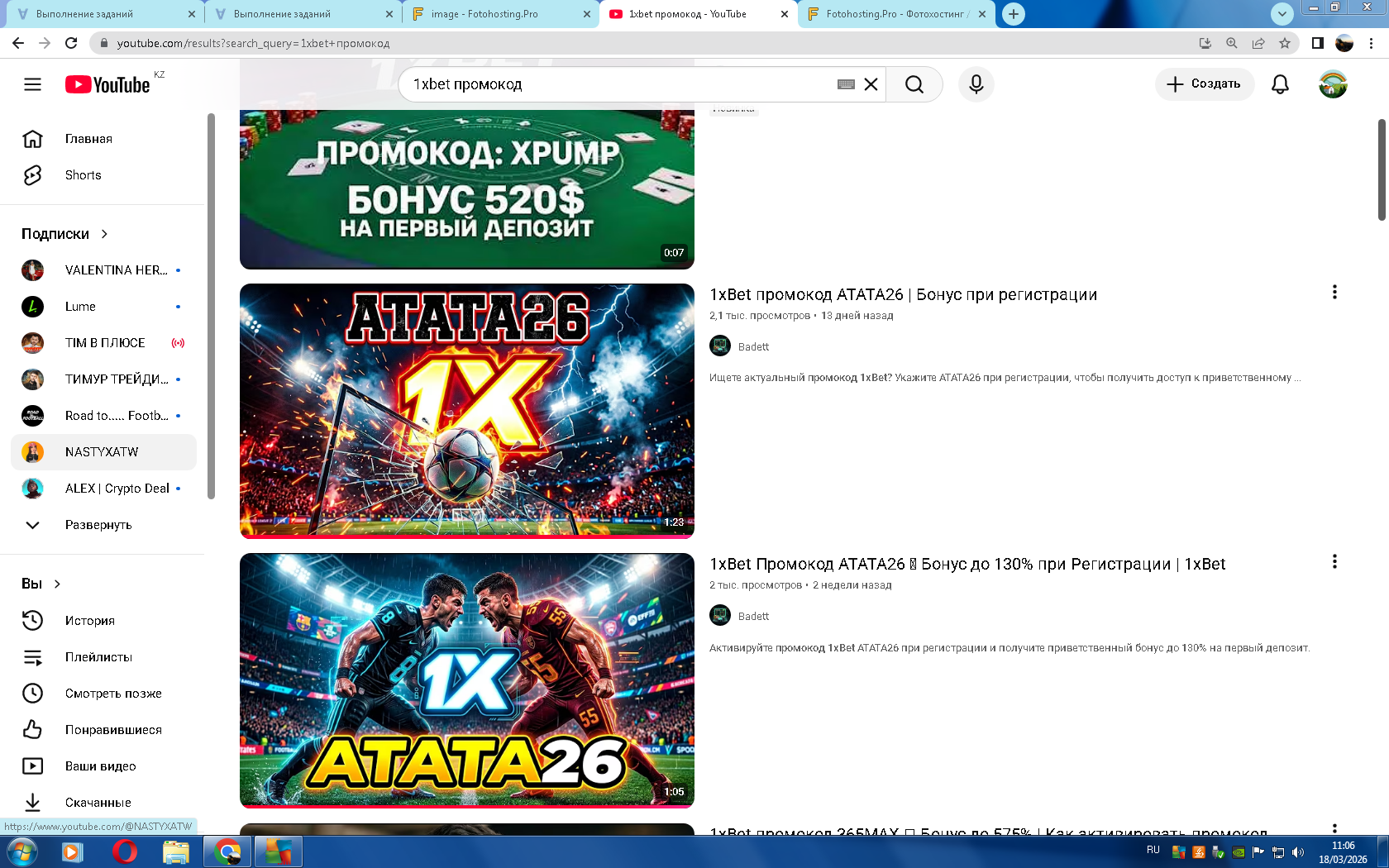Switch to the 1xbet промокод - YouTube tab
This screenshot has width=1389, height=868.
(x=699, y=14)
